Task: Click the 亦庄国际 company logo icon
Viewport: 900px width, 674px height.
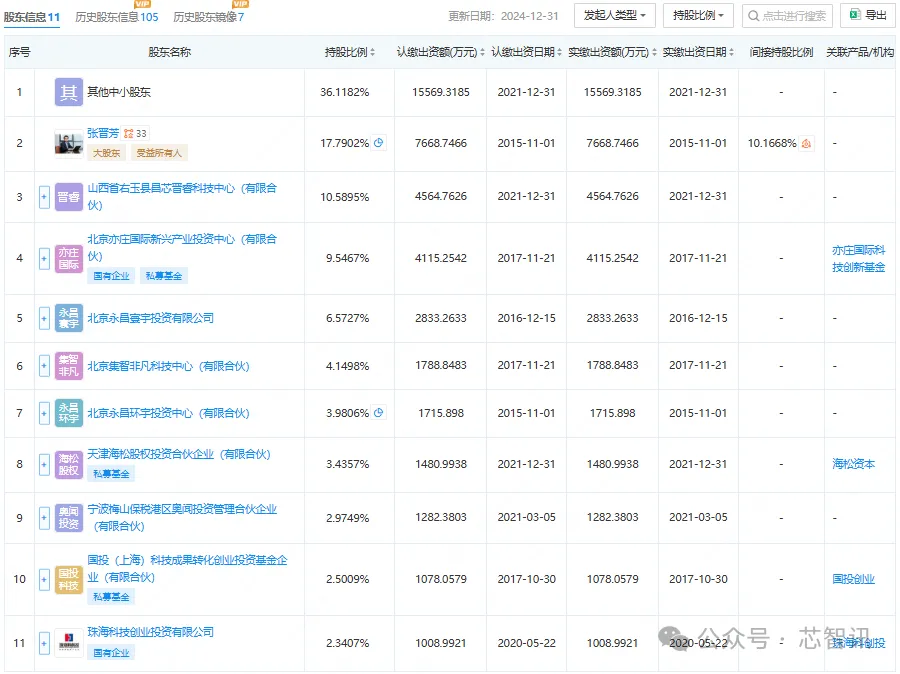Action: click(69, 258)
